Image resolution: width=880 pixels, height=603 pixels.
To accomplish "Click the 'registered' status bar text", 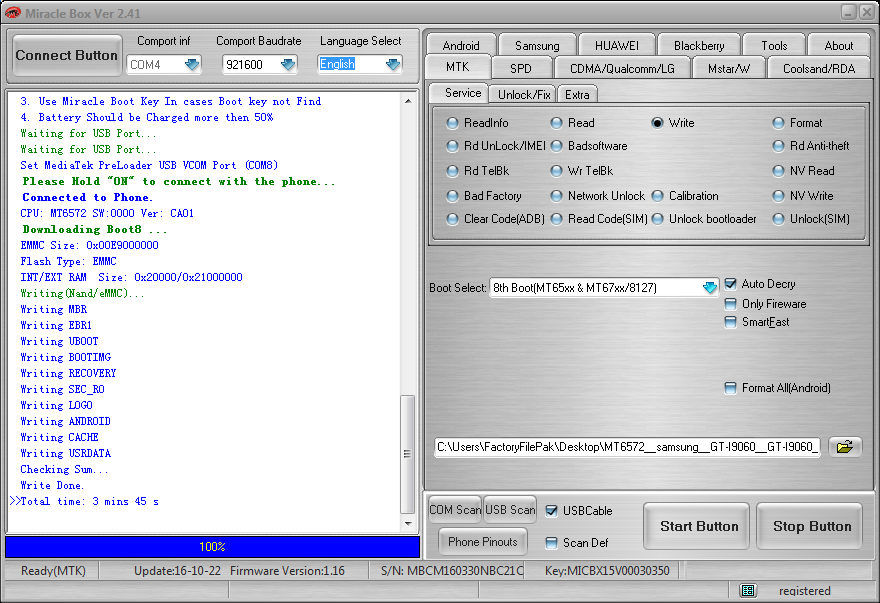I will click(804, 591).
